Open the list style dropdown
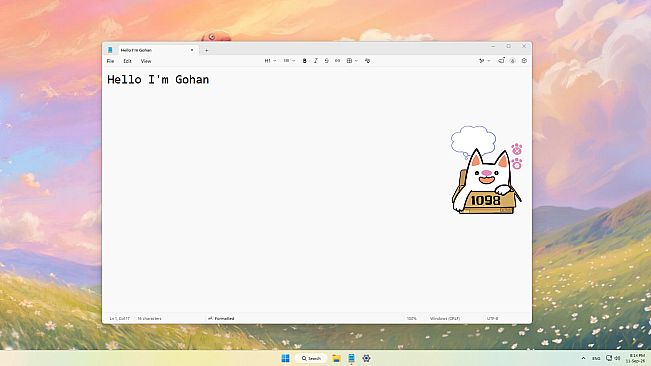This screenshot has height=366, width=651. coord(289,61)
